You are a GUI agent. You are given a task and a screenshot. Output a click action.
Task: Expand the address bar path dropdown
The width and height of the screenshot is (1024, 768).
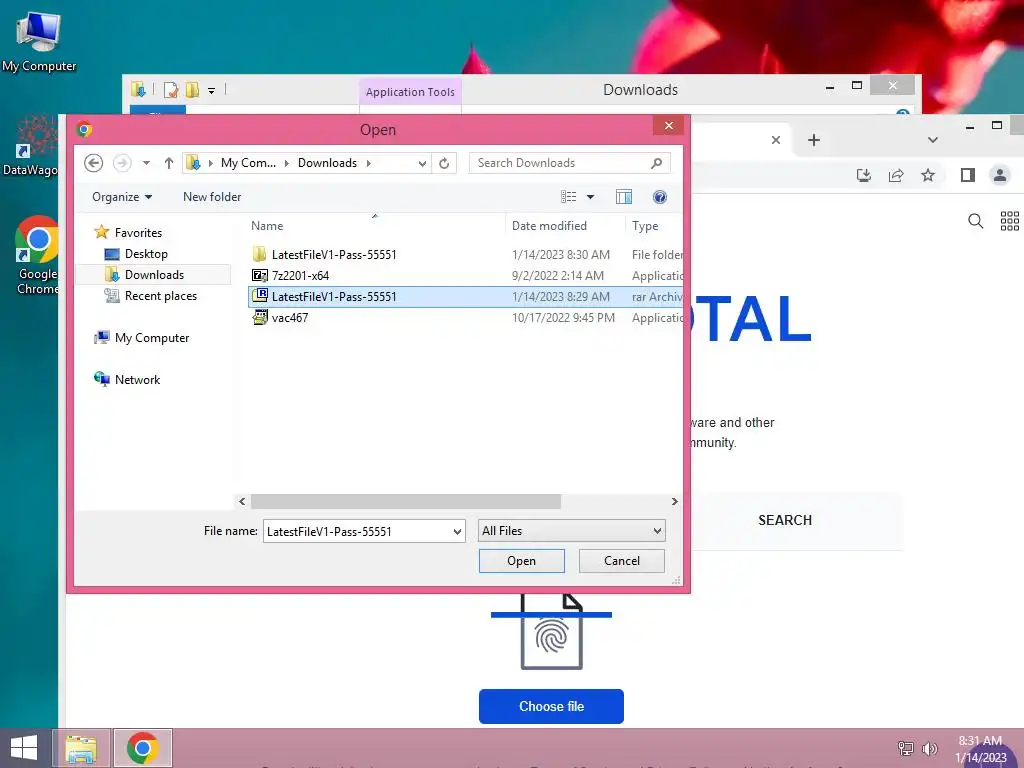click(x=423, y=163)
